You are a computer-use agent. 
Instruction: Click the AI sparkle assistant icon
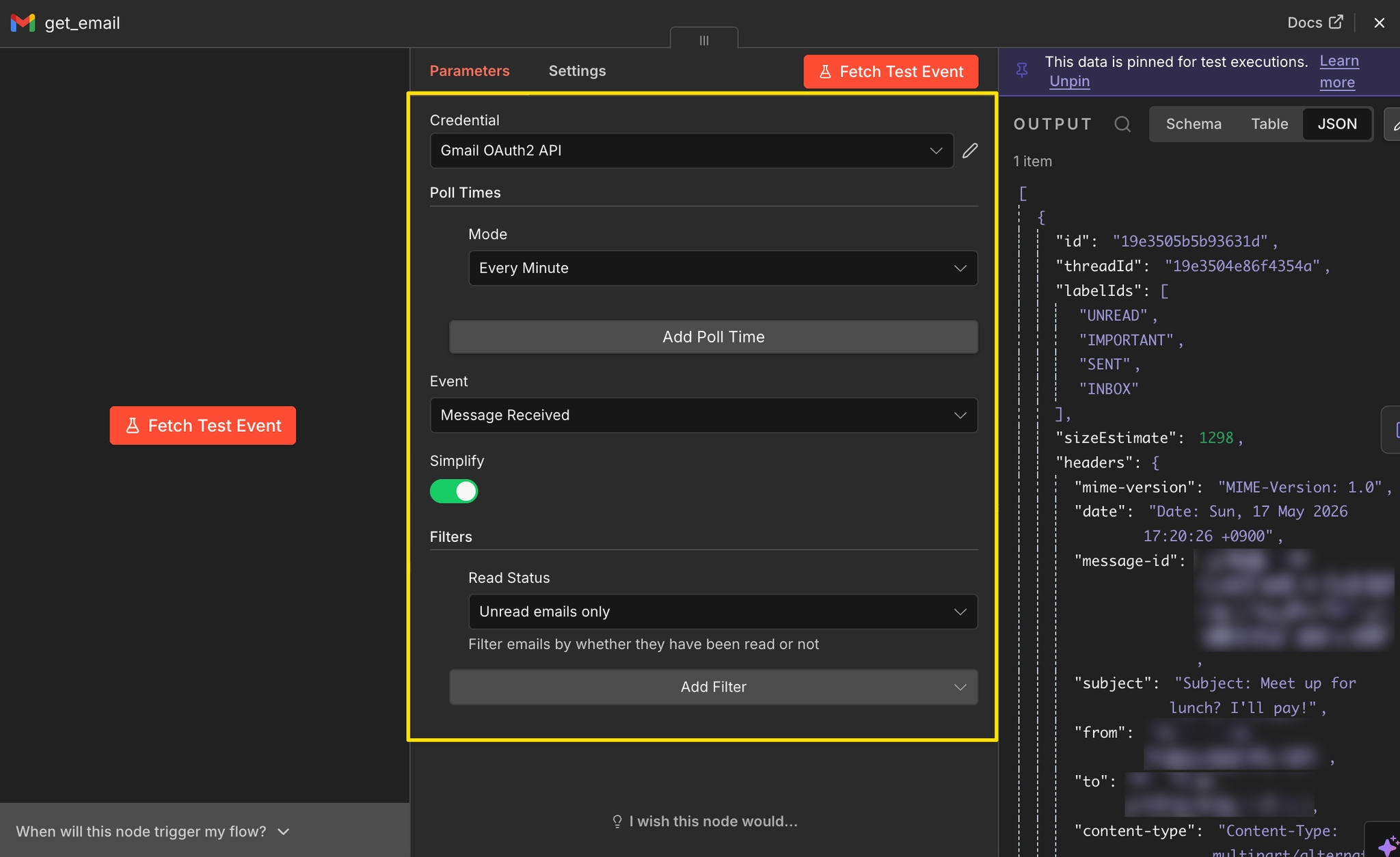coord(1388,846)
